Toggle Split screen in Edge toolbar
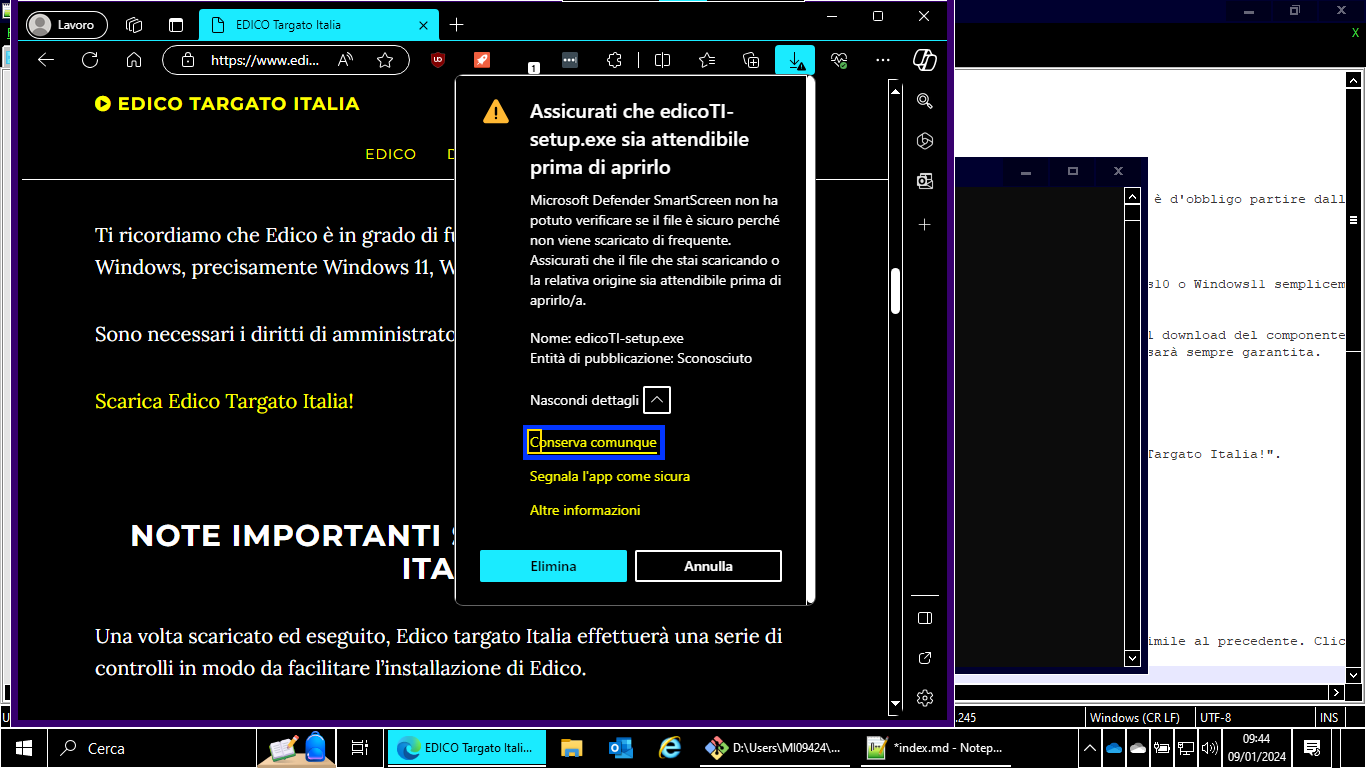The image size is (1366, 768). pyautogui.click(x=662, y=60)
